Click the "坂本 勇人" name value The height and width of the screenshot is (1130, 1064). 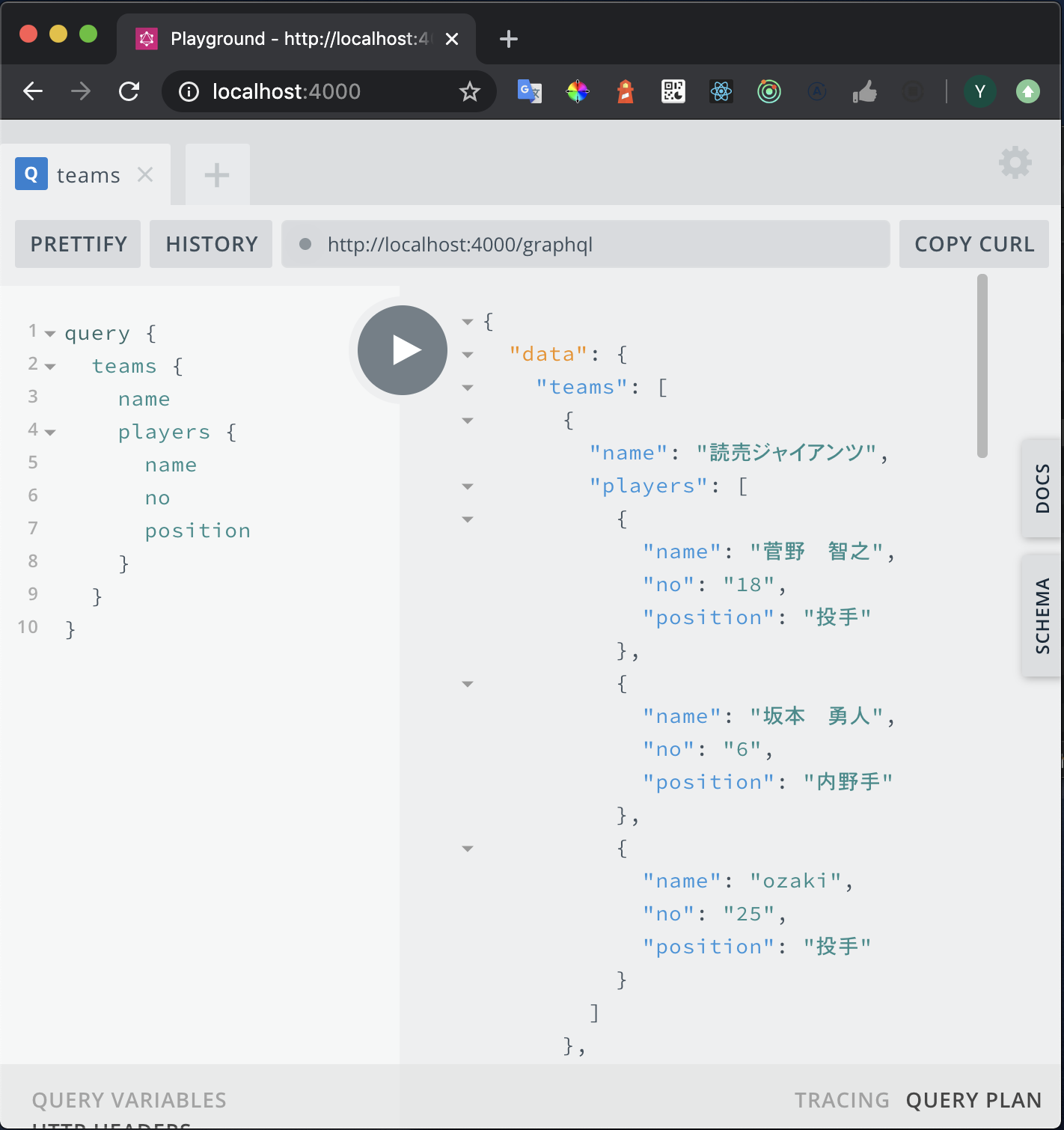[817, 716]
